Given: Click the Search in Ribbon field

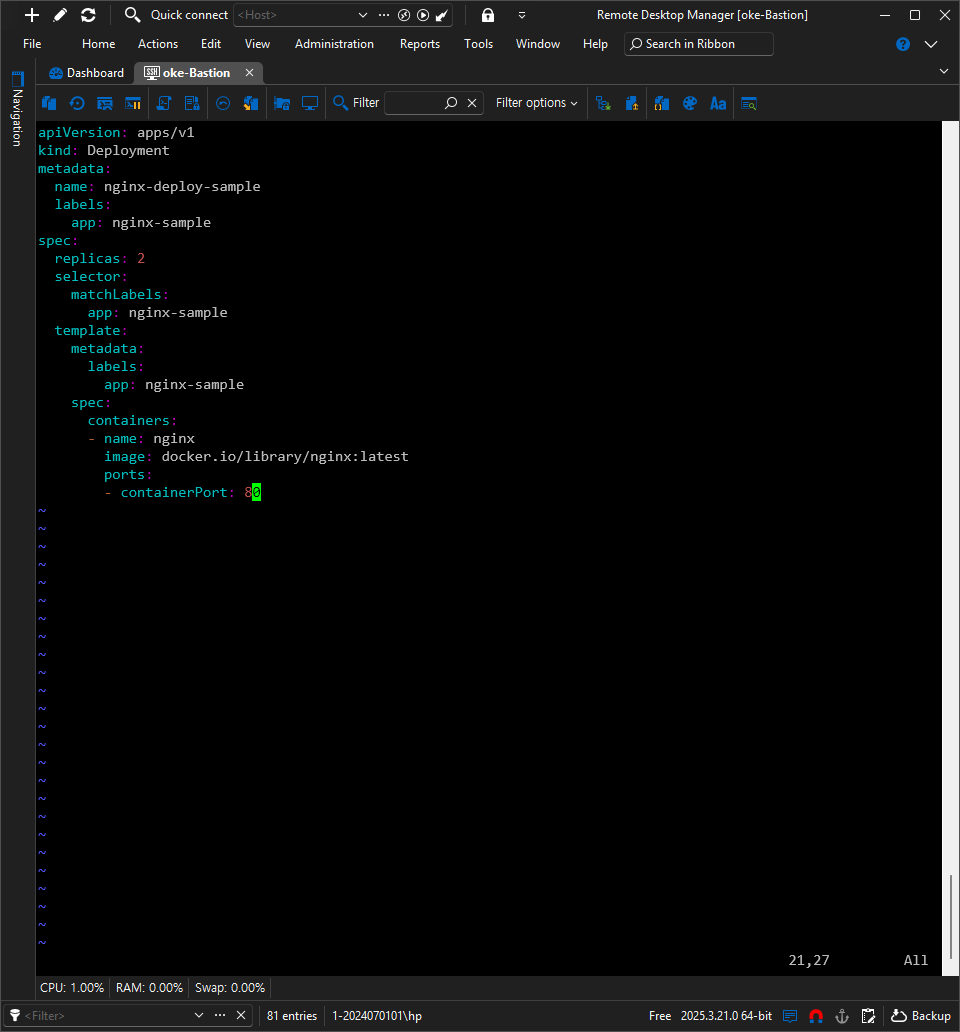Looking at the screenshot, I should [x=699, y=44].
